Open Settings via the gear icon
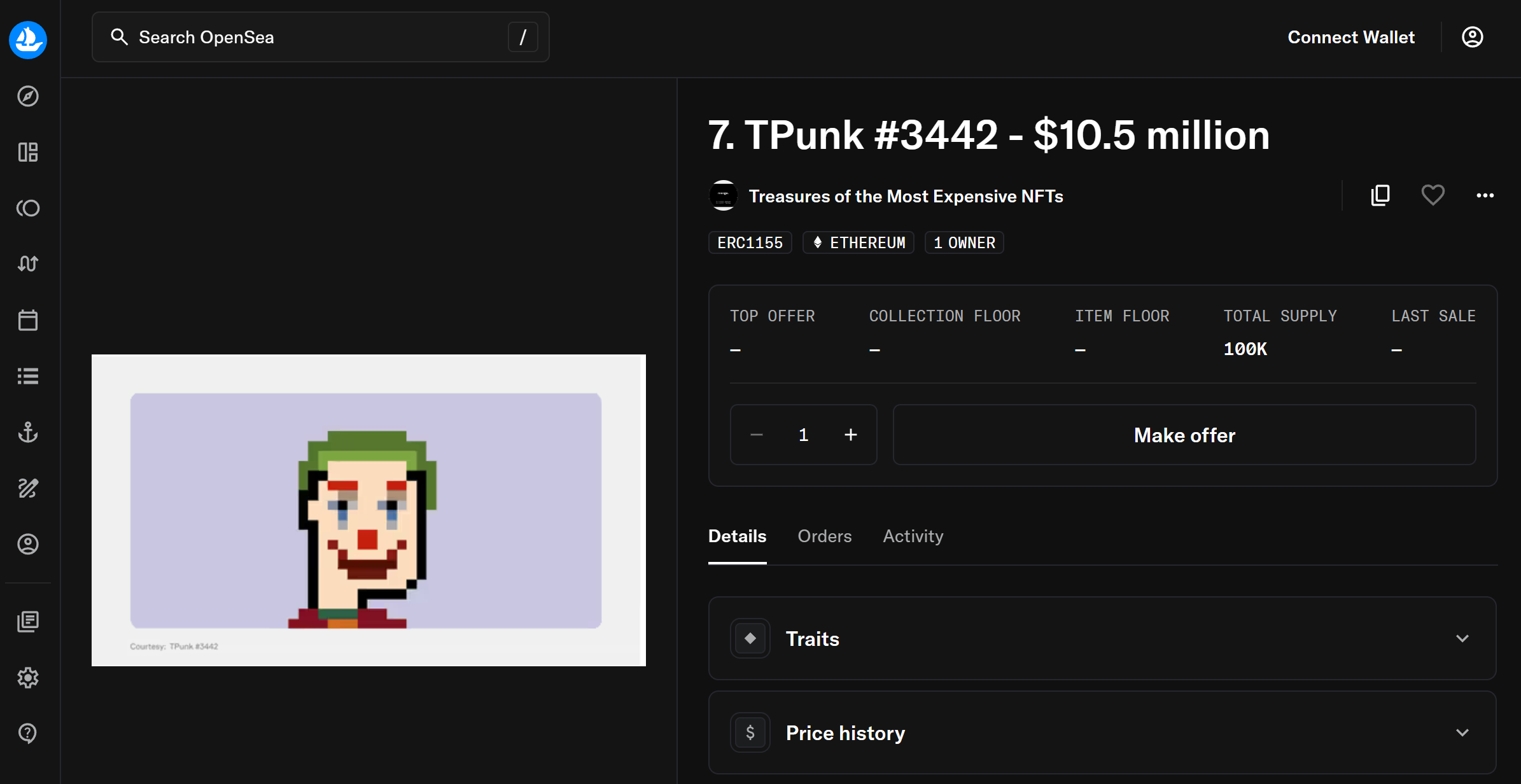 pos(28,678)
